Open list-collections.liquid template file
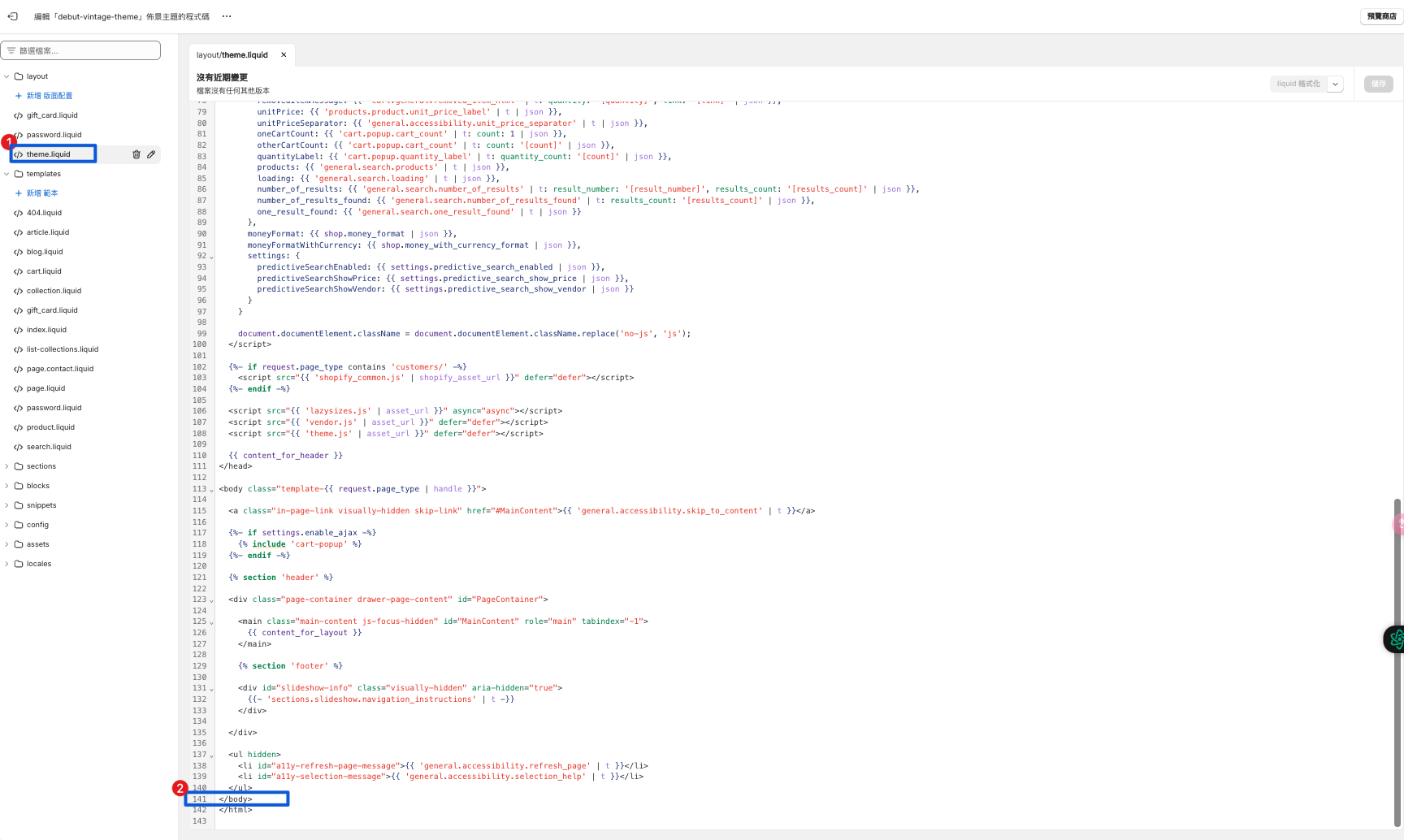This screenshot has width=1404, height=840. tap(63, 349)
